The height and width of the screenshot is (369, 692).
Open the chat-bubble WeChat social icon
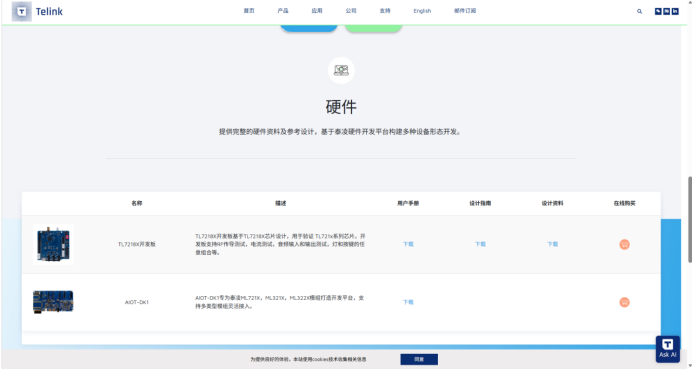(658, 11)
